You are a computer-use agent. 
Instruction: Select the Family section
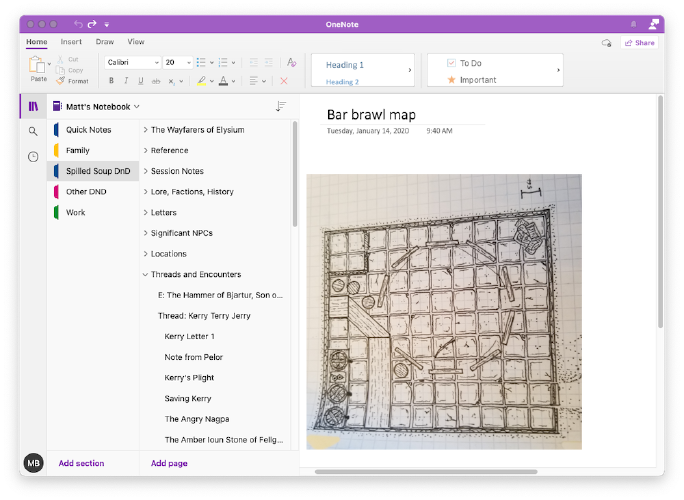coord(93,150)
